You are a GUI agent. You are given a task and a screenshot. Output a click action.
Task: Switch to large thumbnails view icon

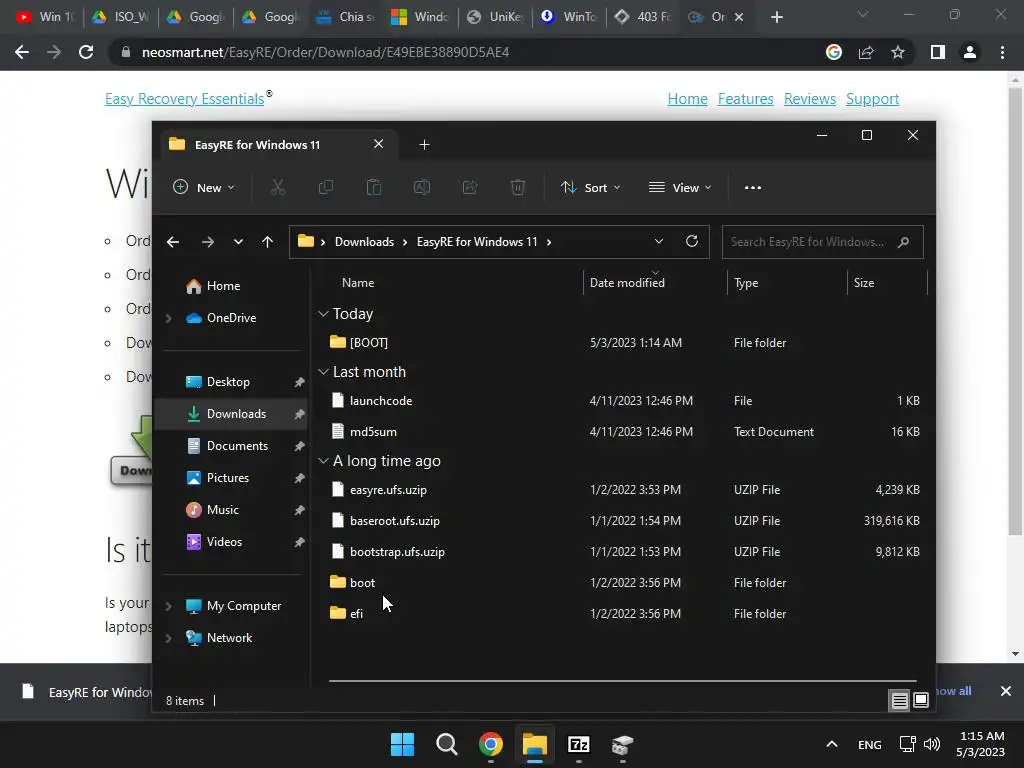[921, 700]
